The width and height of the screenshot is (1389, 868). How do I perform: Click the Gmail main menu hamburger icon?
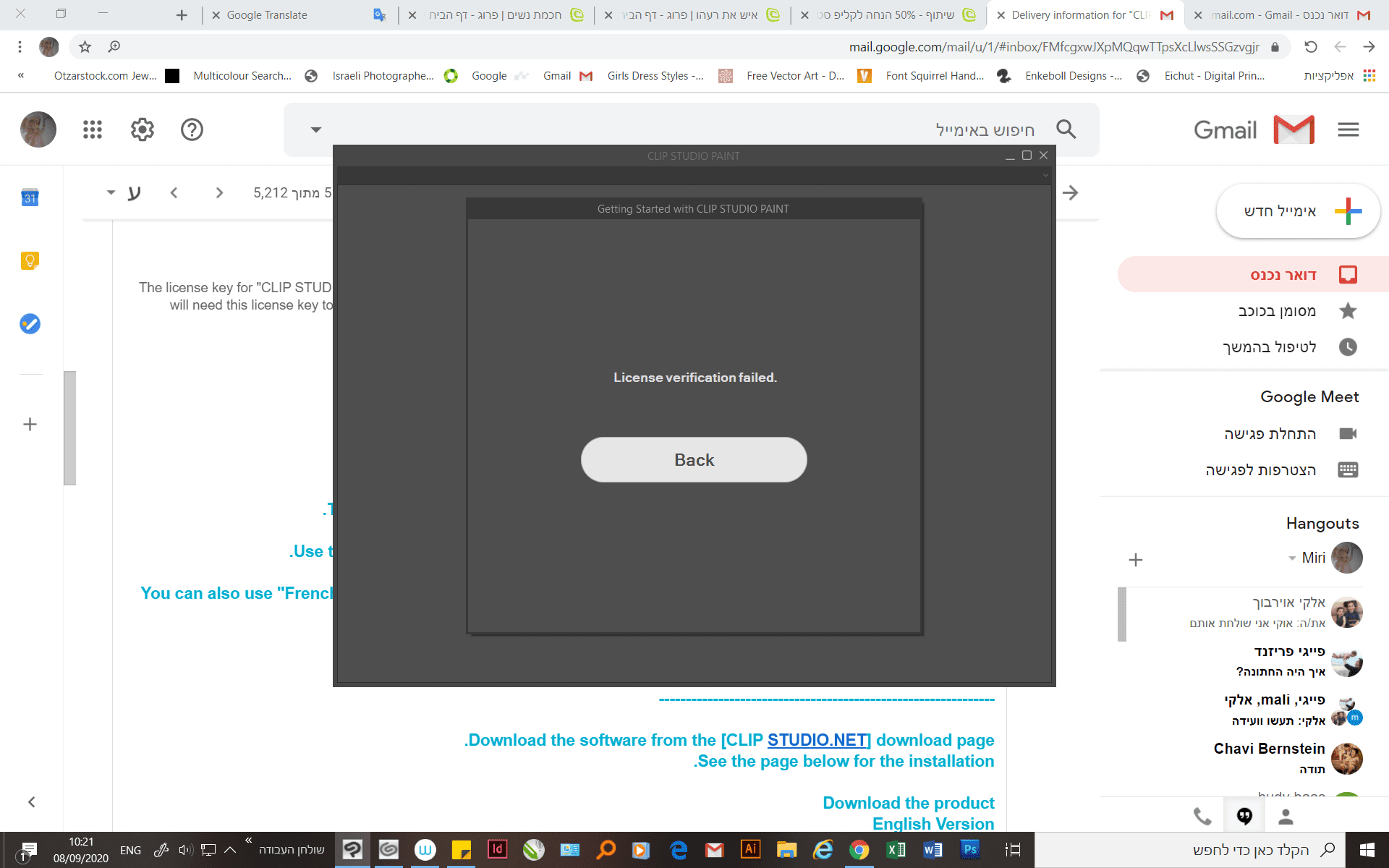tap(1348, 129)
